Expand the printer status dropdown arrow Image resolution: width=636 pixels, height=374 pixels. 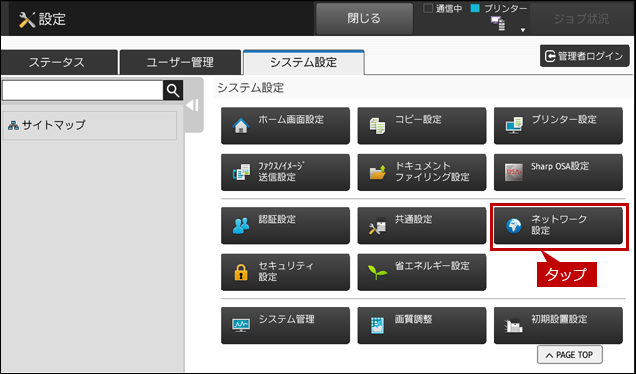click(523, 30)
